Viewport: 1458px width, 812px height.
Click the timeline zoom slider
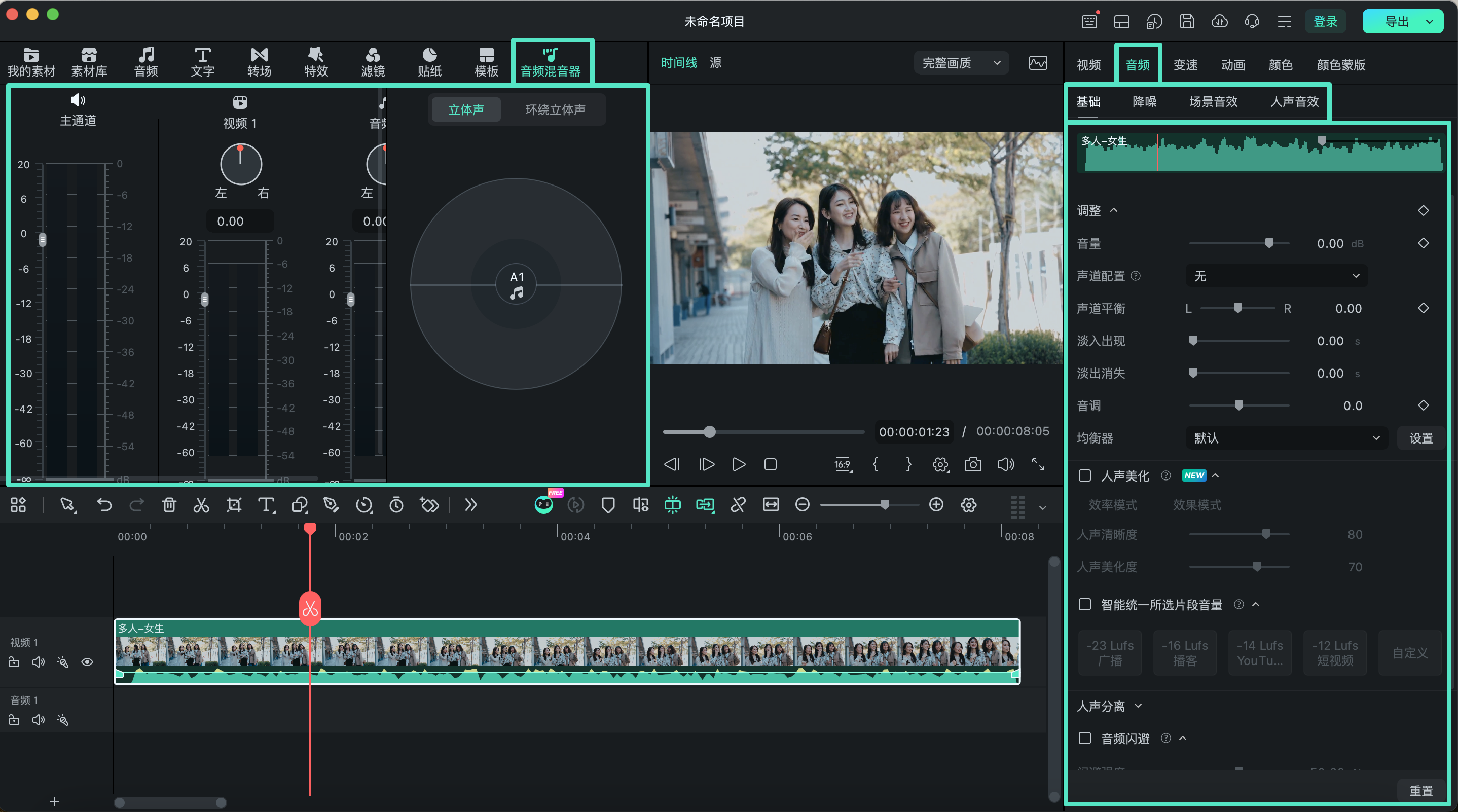coord(869,505)
